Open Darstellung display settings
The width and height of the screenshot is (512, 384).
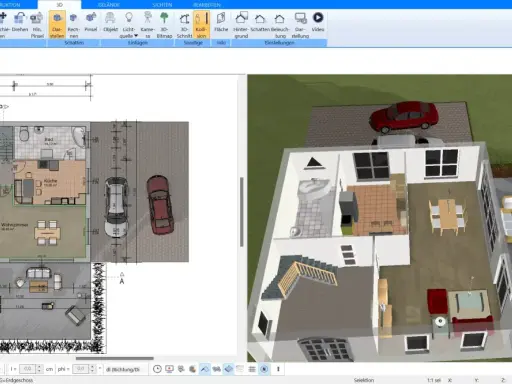(300, 25)
